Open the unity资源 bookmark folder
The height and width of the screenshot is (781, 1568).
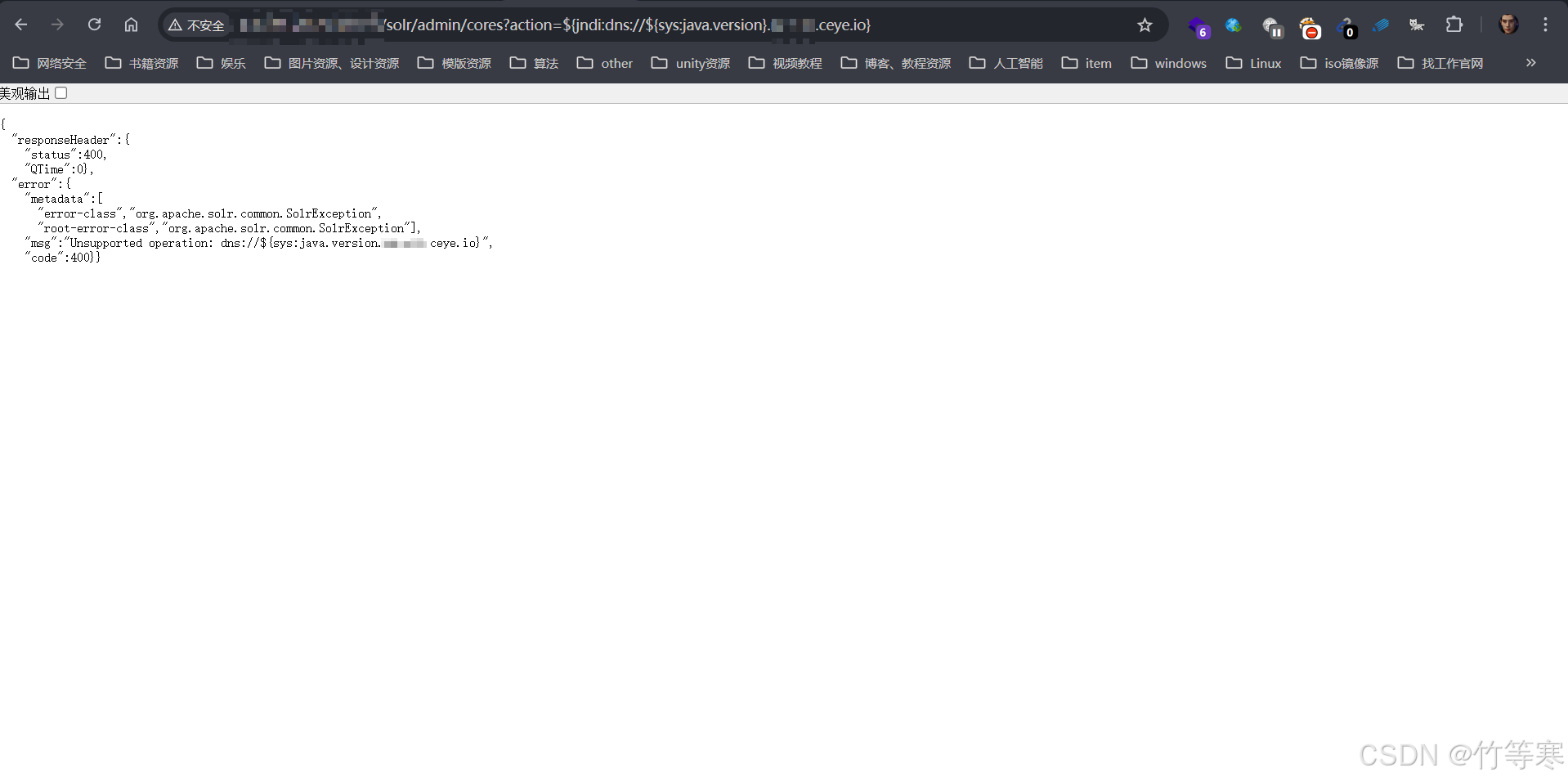click(691, 63)
